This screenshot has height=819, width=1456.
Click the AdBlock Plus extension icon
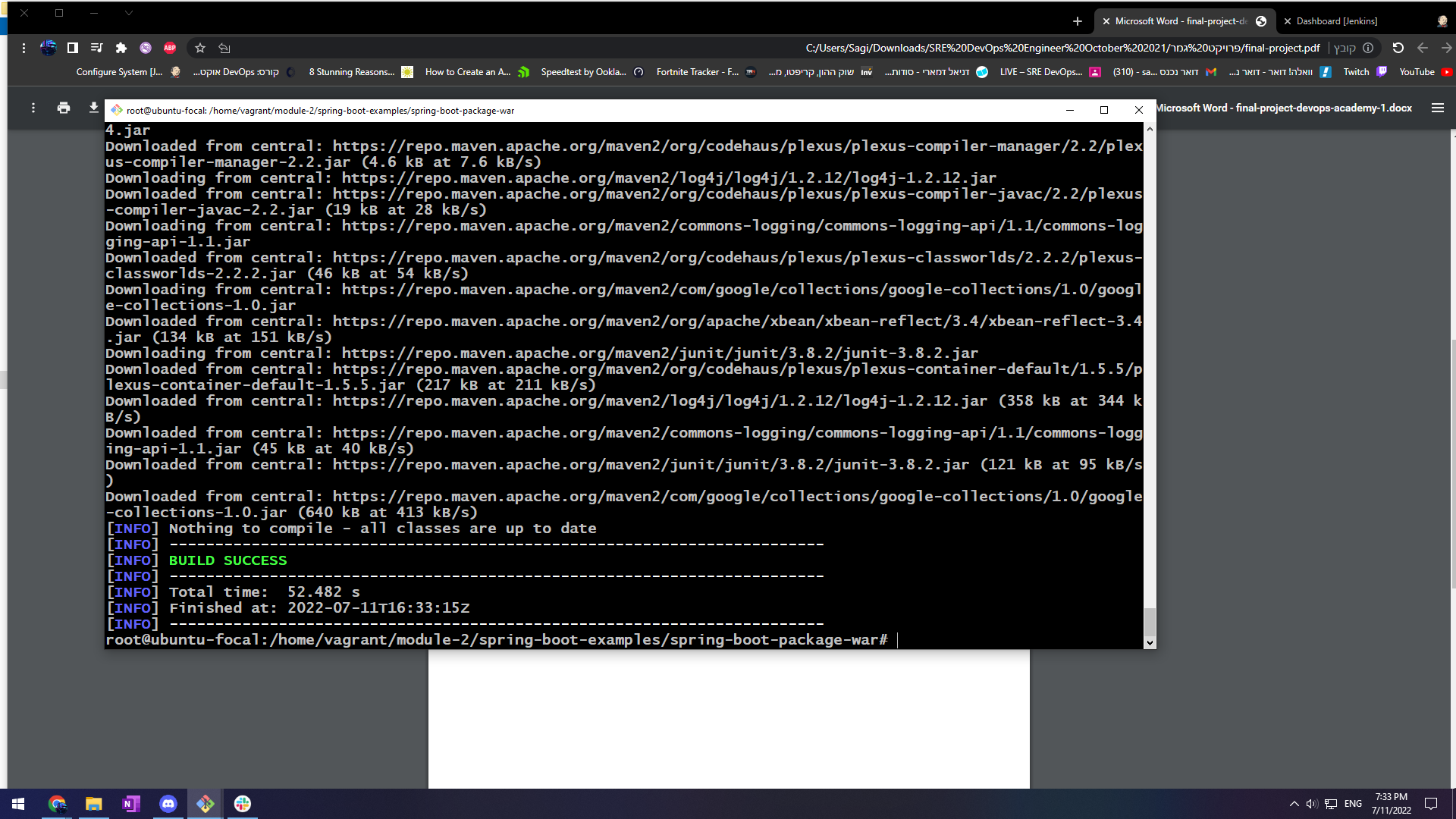(170, 48)
